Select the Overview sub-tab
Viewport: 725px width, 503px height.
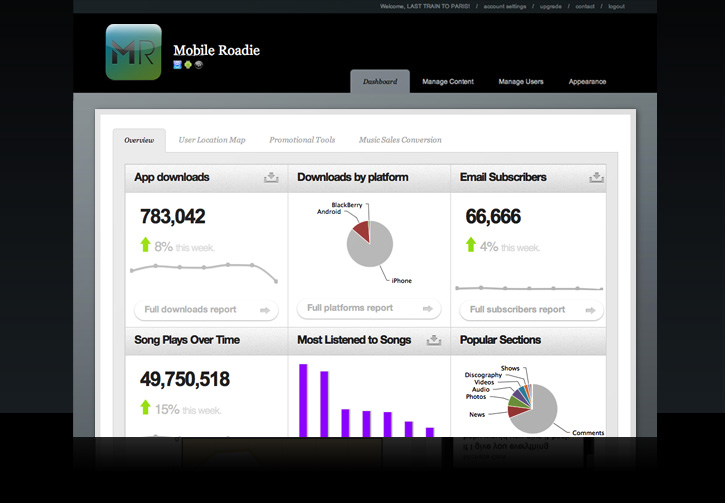click(139, 140)
